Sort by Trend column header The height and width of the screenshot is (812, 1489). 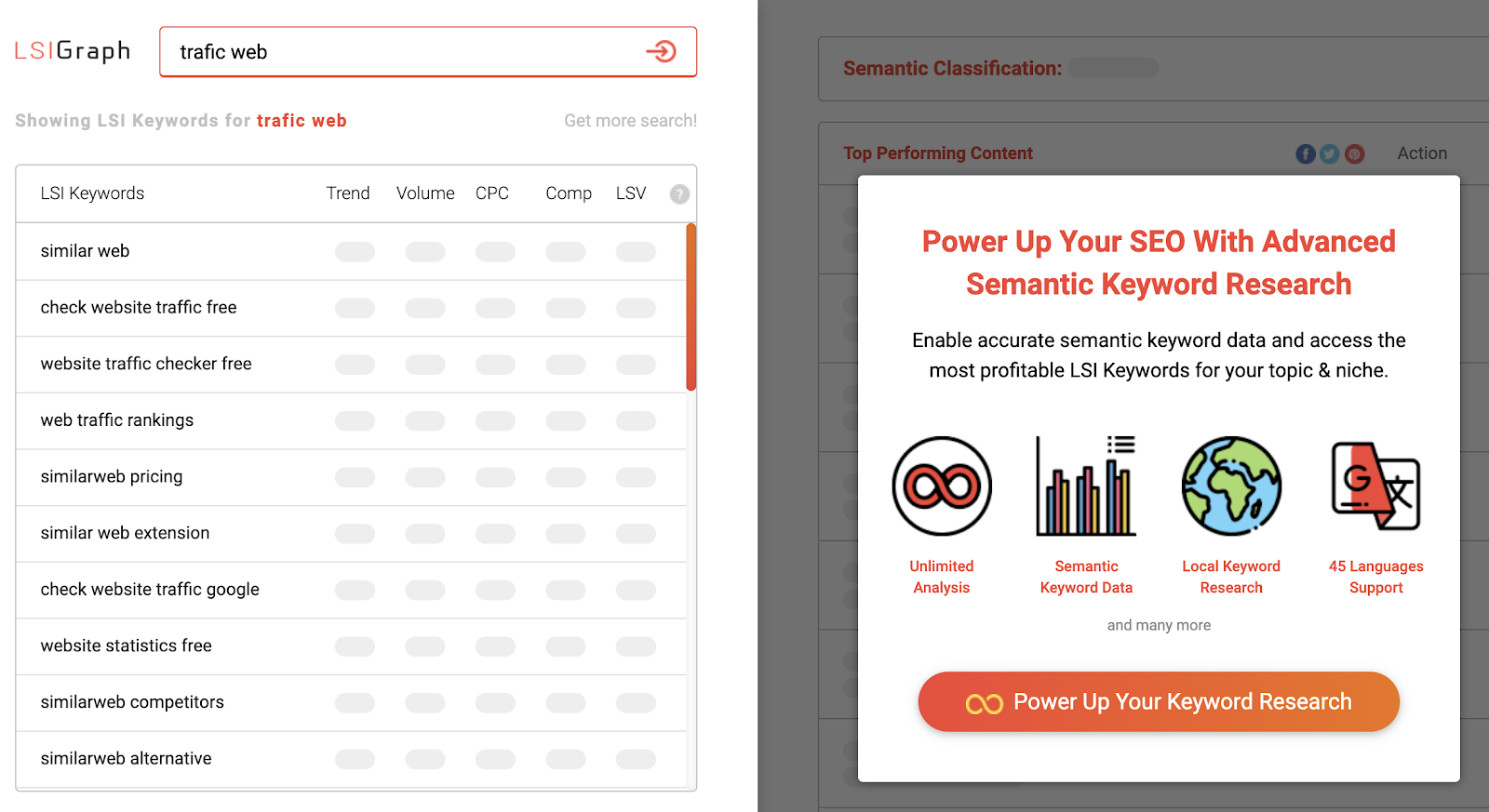(x=348, y=193)
